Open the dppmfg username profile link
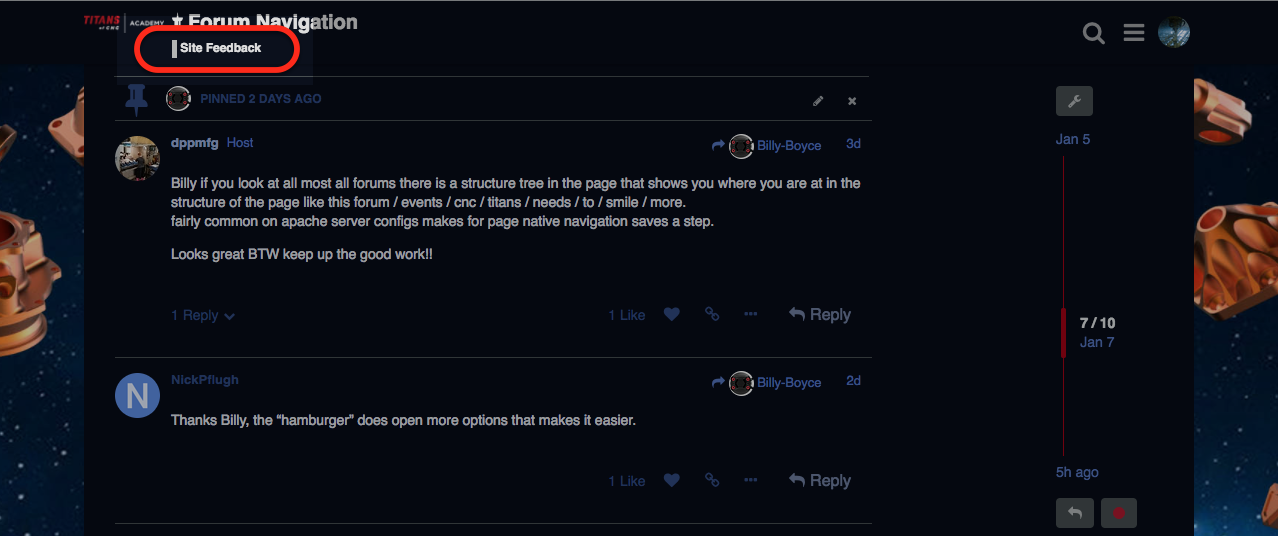Image resolution: width=1278 pixels, height=536 pixels. point(194,143)
